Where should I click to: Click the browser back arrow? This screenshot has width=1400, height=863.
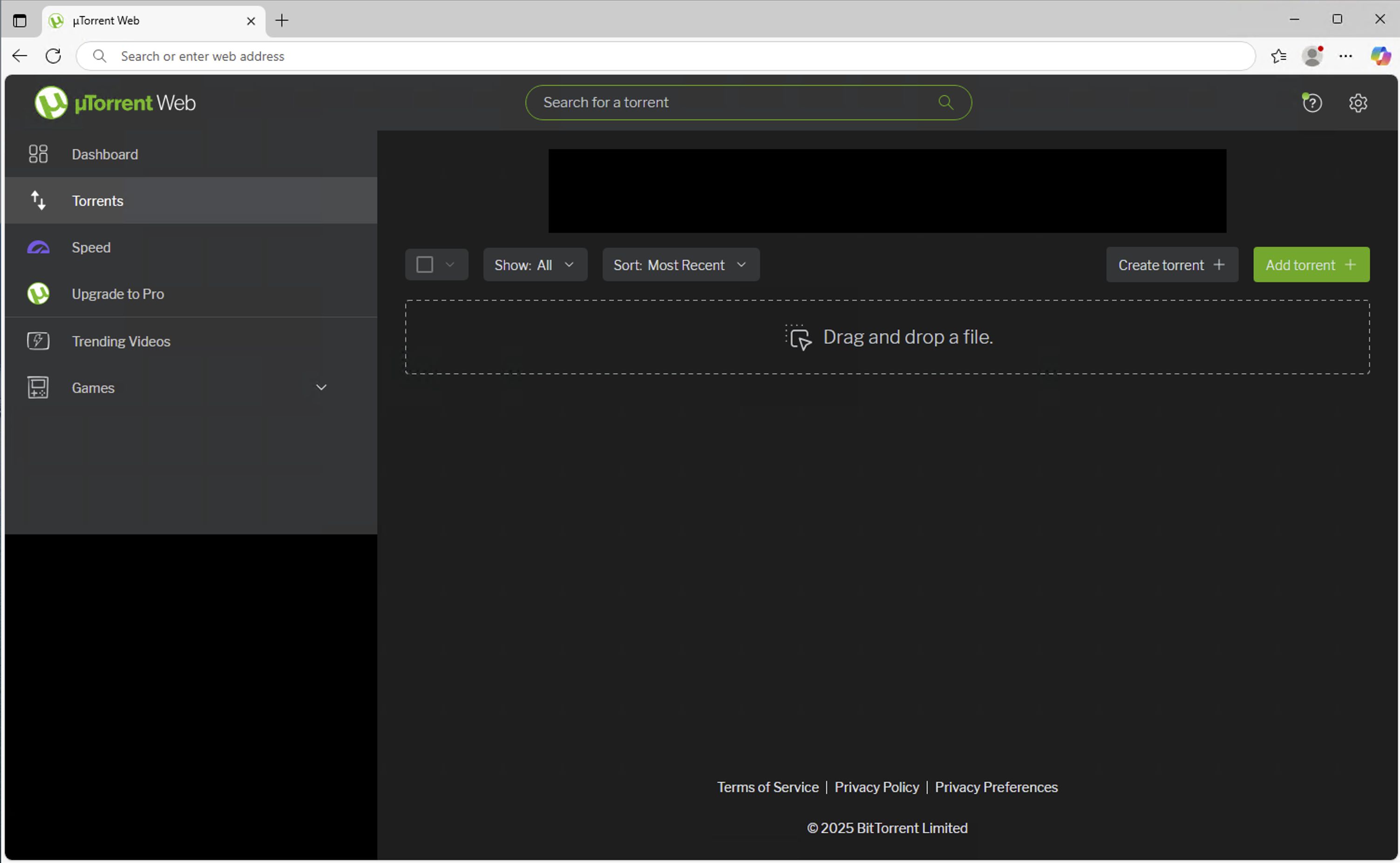point(20,56)
